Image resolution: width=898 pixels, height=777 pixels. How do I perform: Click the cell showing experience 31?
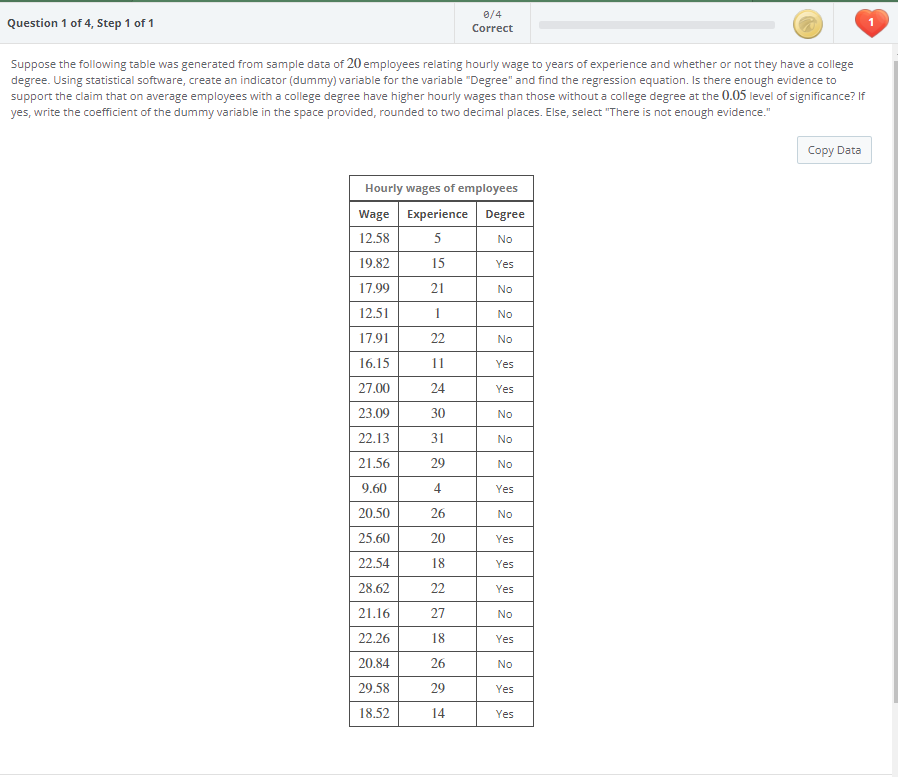[437, 438]
